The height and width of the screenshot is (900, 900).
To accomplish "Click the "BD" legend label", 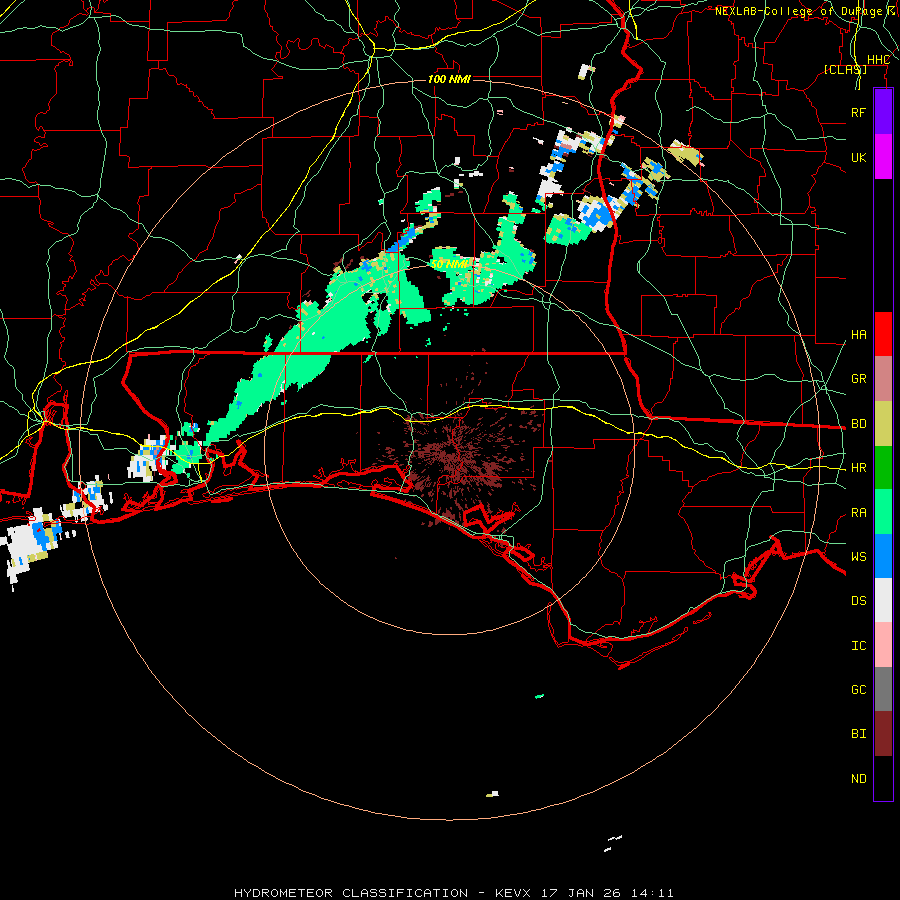I will tap(859, 424).
